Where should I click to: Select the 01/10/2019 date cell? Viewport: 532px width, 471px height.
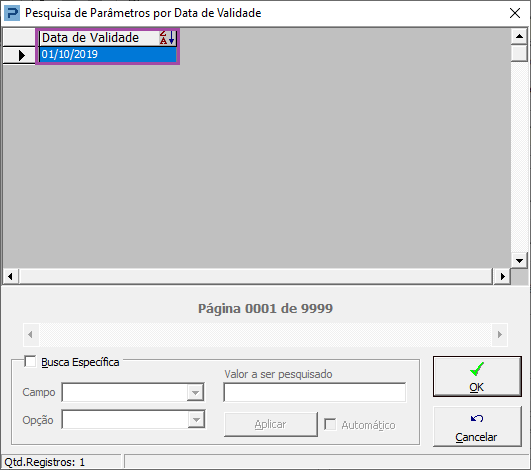(108, 55)
